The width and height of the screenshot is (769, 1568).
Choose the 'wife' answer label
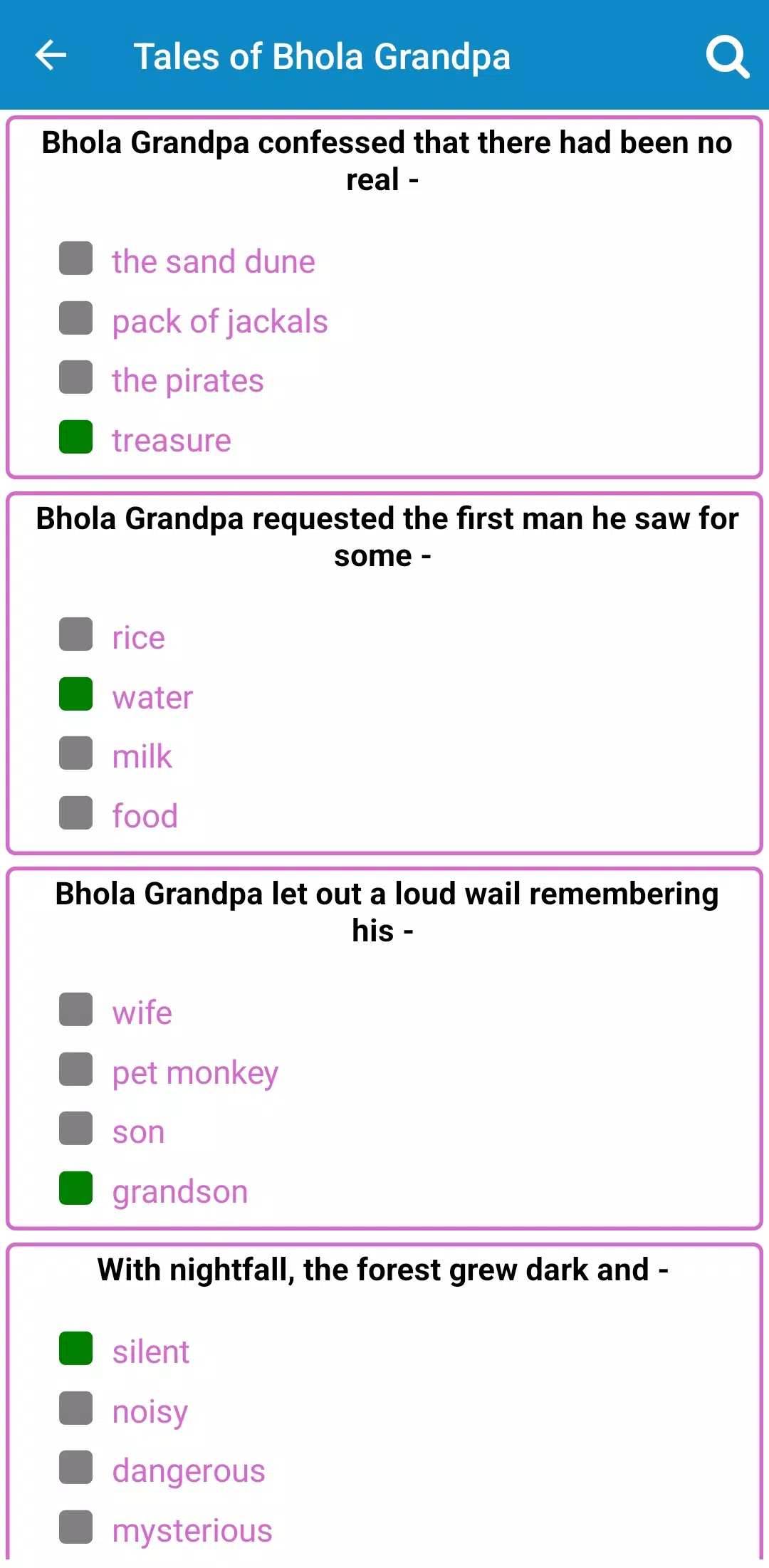(142, 1013)
